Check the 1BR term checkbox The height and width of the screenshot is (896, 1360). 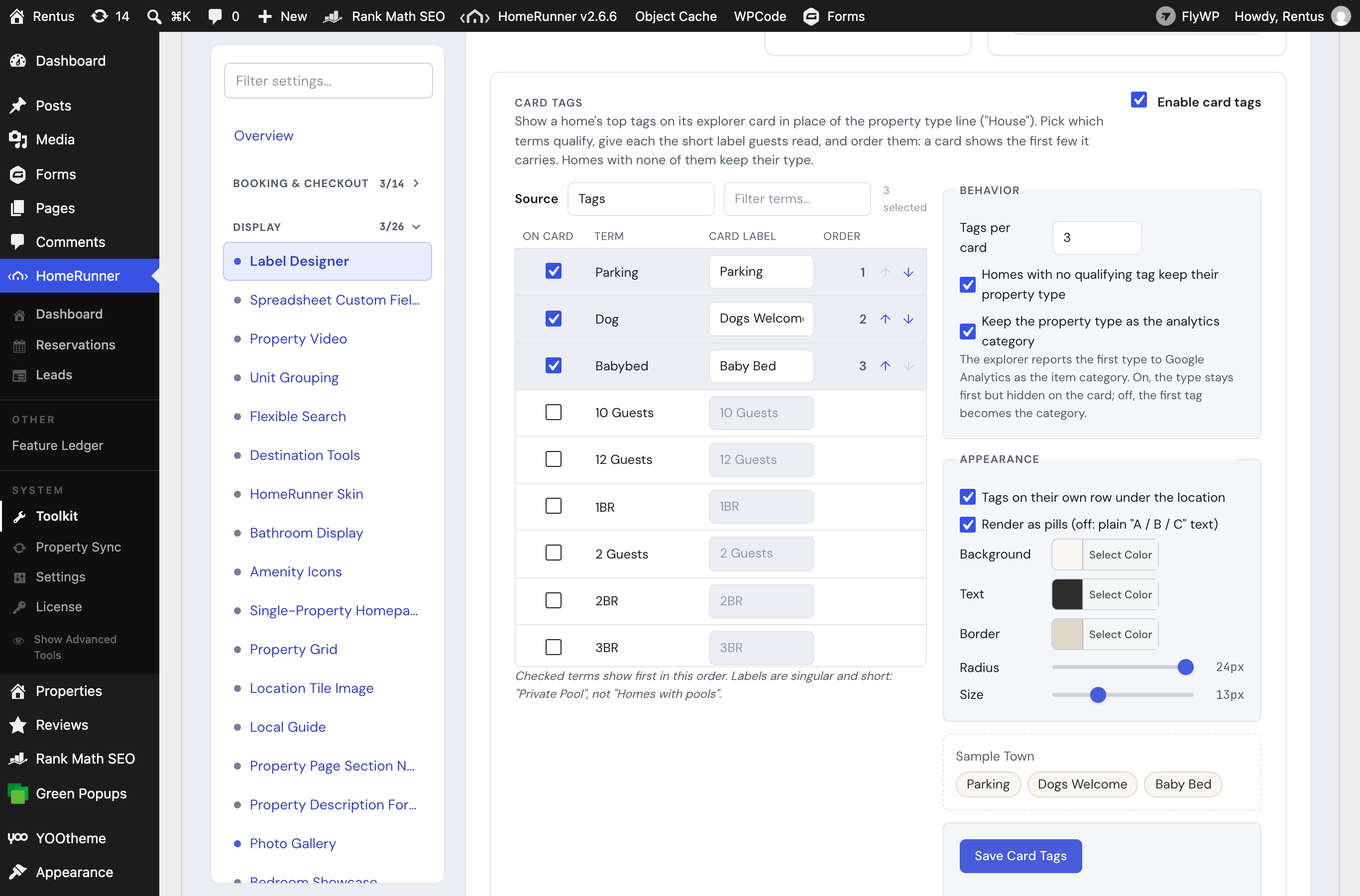(553, 506)
